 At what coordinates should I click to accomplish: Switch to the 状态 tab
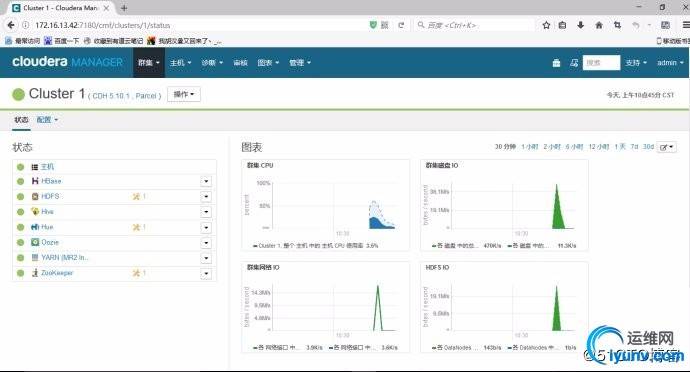21,120
